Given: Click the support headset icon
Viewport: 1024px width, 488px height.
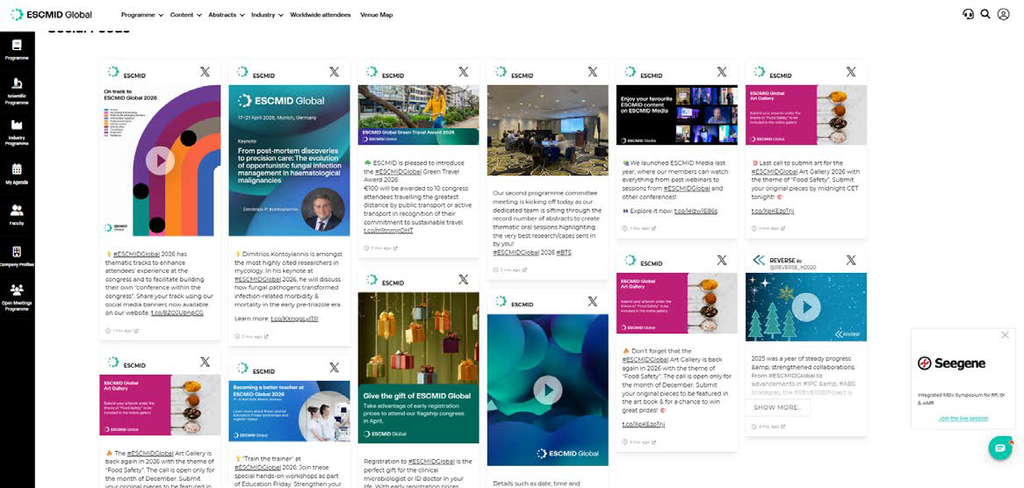Looking at the screenshot, I should [x=968, y=14].
